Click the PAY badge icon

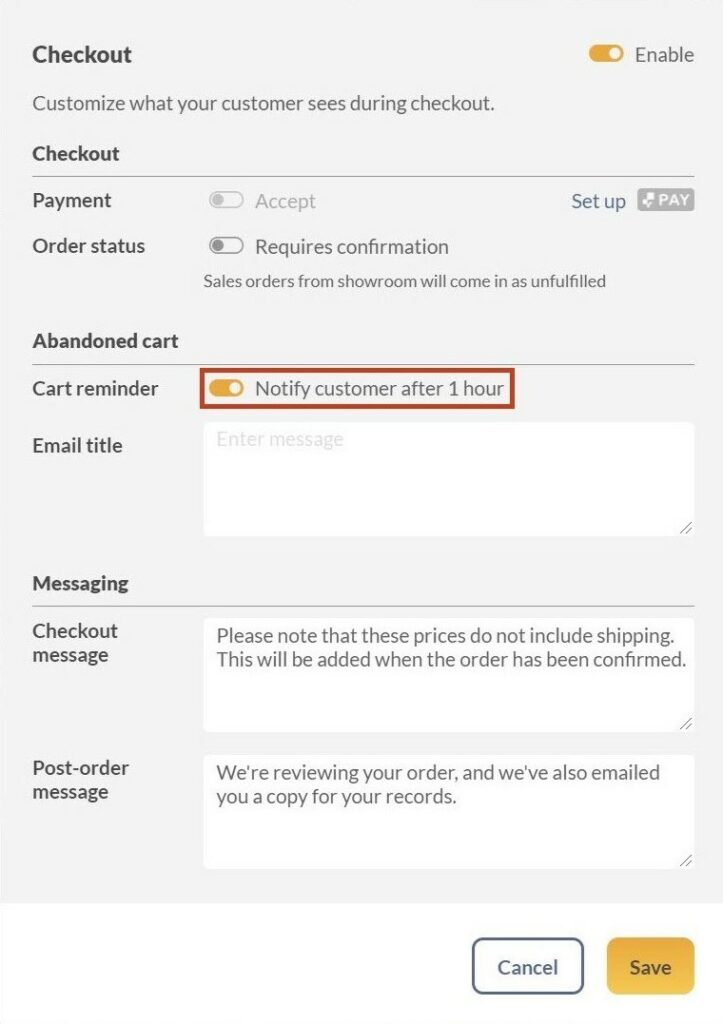(x=666, y=200)
